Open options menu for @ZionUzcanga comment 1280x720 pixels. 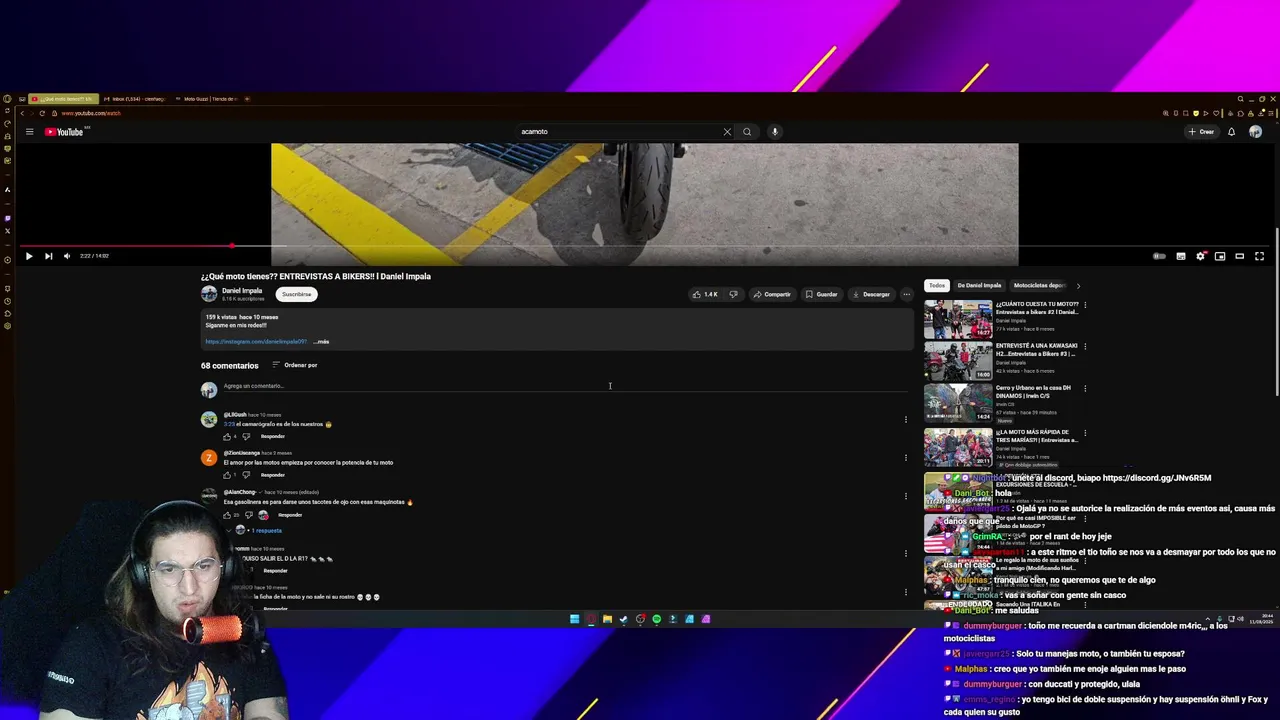[x=906, y=458]
